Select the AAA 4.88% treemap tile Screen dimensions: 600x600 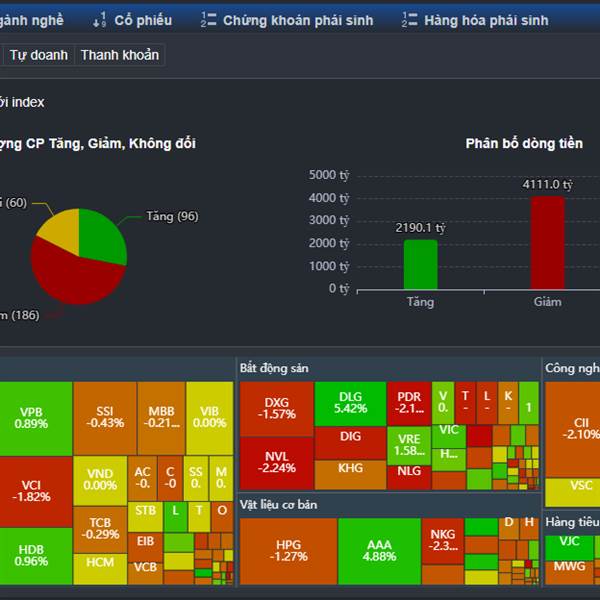(379, 551)
